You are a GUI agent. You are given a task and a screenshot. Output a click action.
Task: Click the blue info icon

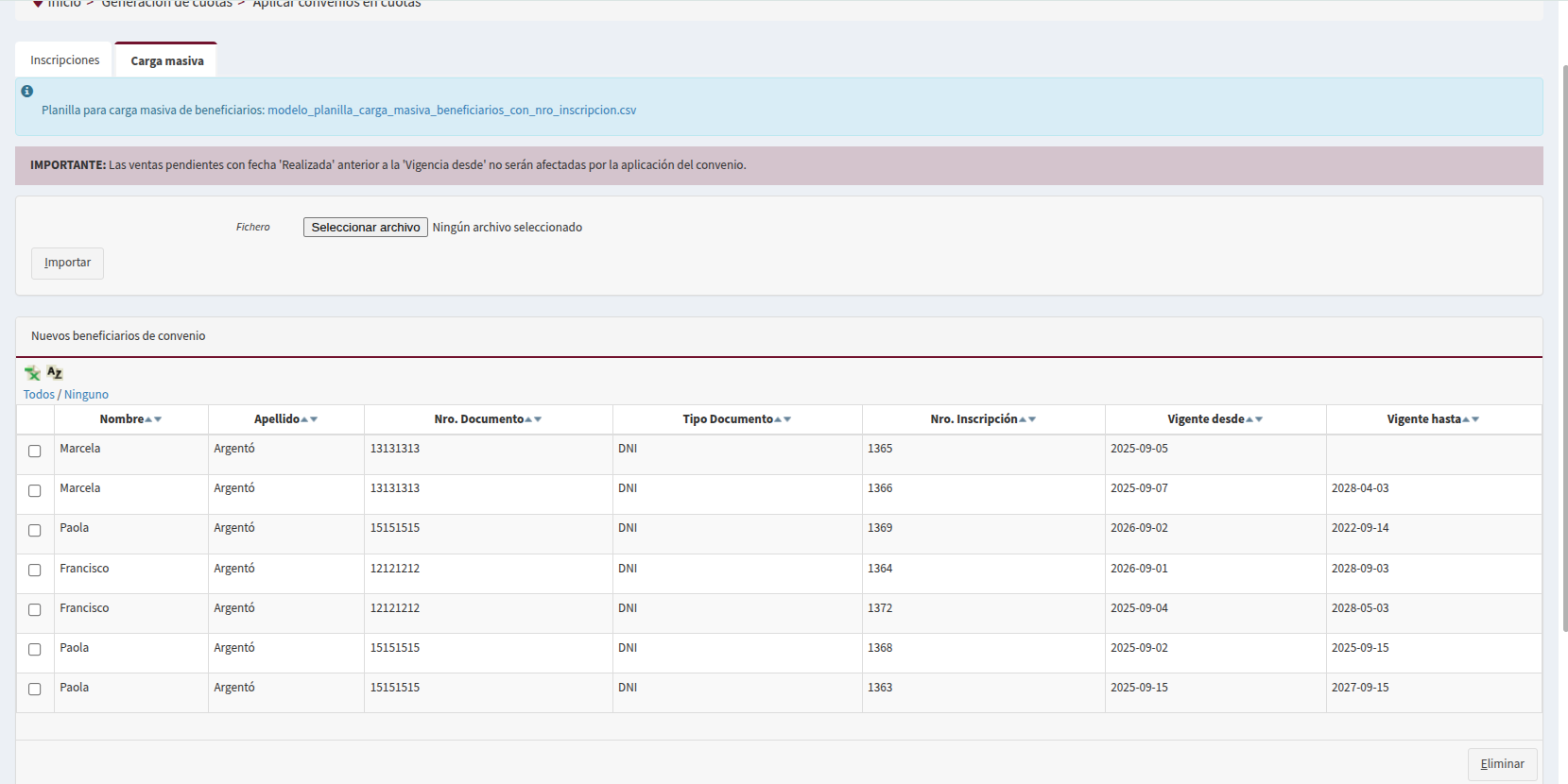pos(27,92)
